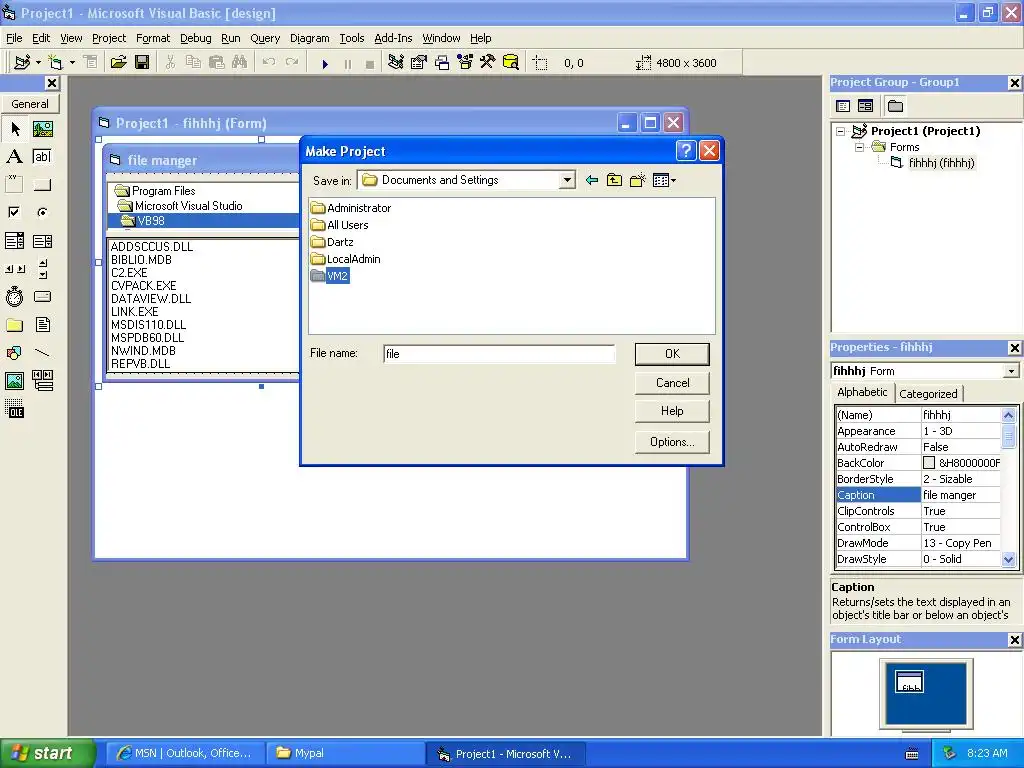The height and width of the screenshot is (768, 1024).
Task: Click Cancel in Make Project dialog
Action: [672, 383]
